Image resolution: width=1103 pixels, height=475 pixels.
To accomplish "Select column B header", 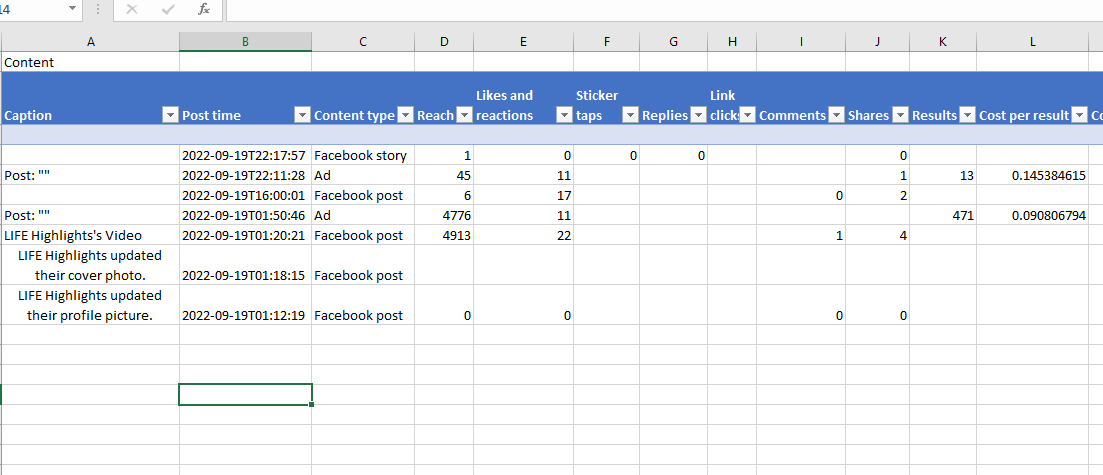I will (245, 41).
